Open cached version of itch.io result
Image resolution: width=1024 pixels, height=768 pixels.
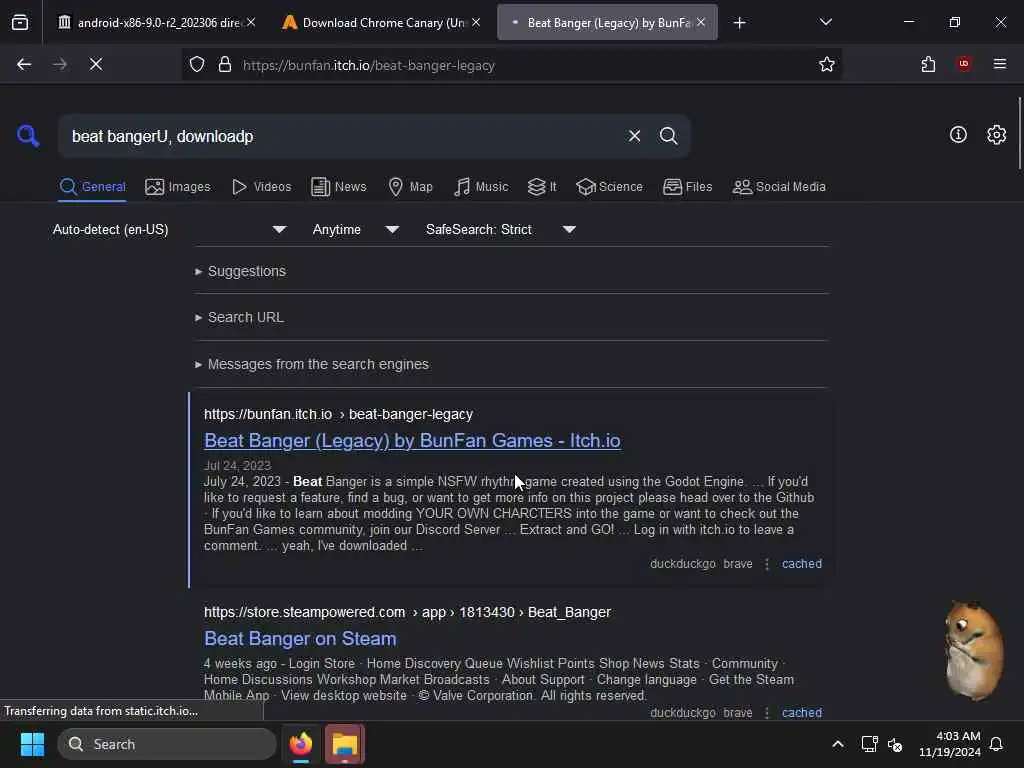point(801,564)
